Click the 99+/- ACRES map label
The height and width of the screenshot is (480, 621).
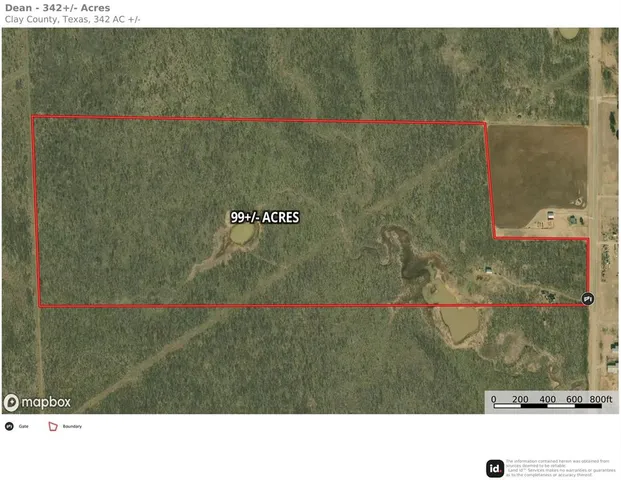[x=265, y=216]
